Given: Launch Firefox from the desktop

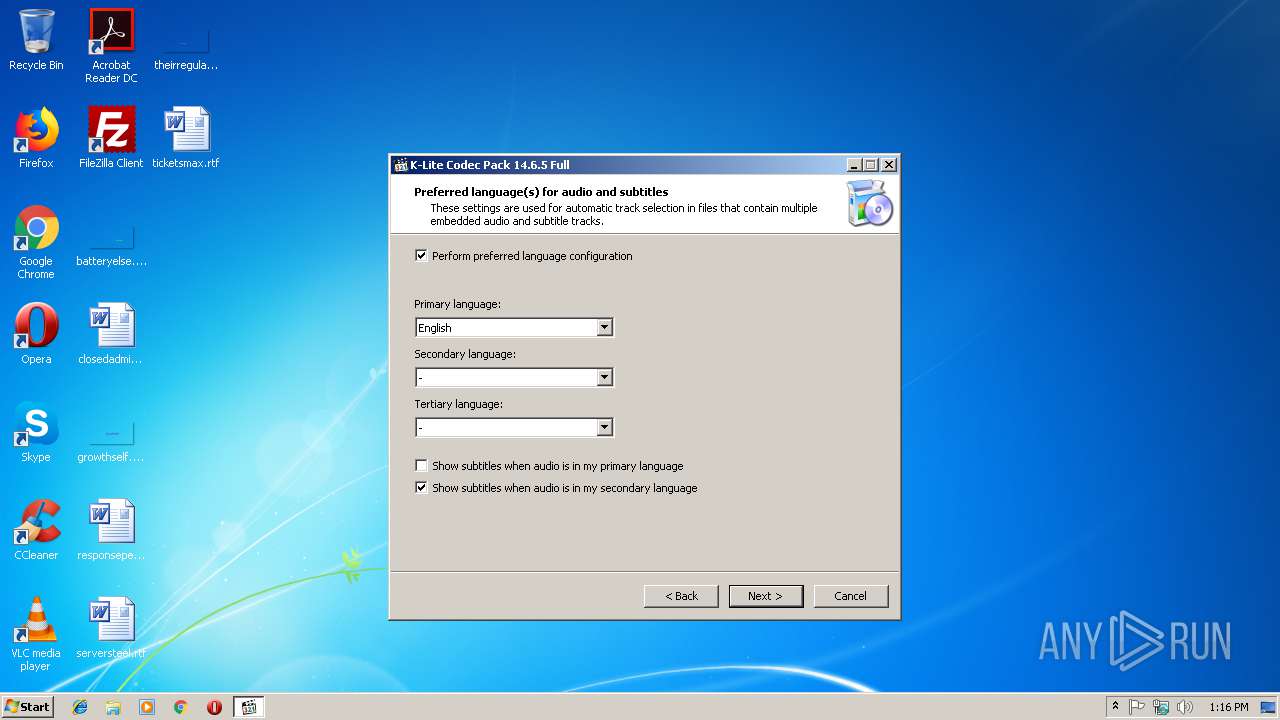Looking at the screenshot, I should pos(36,138).
